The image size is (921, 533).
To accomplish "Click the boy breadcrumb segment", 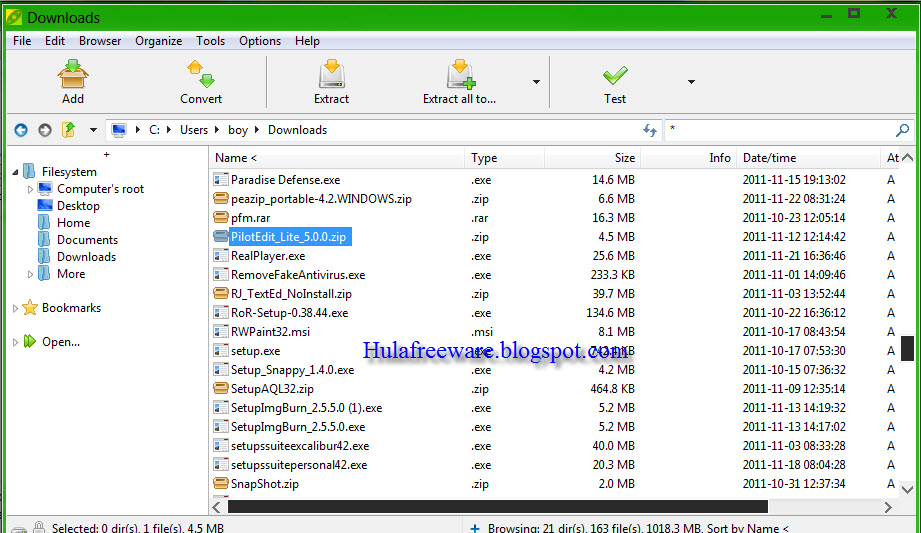I will click(x=238, y=130).
